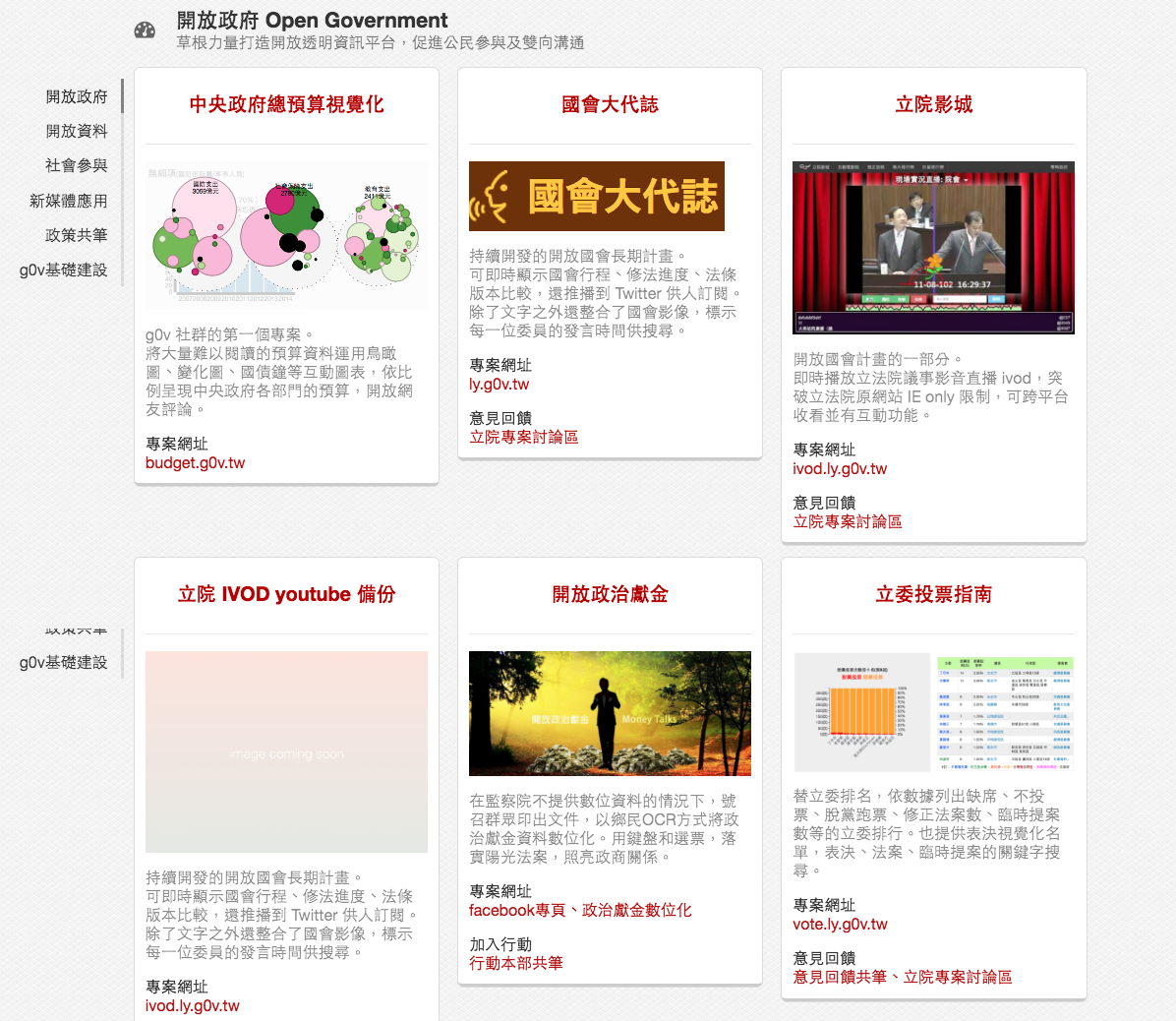1176x1021 pixels.
Task: Open 中央政府總預算視覺化 card title
Action: pyautogui.click(x=286, y=104)
